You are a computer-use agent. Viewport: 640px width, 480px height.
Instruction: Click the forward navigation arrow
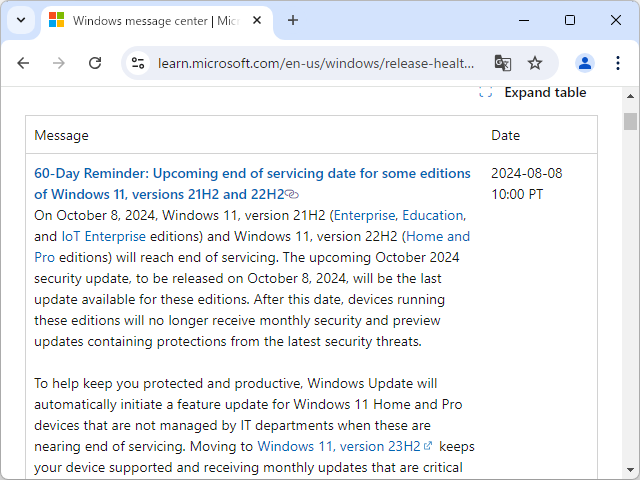pyautogui.click(x=59, y=63)
